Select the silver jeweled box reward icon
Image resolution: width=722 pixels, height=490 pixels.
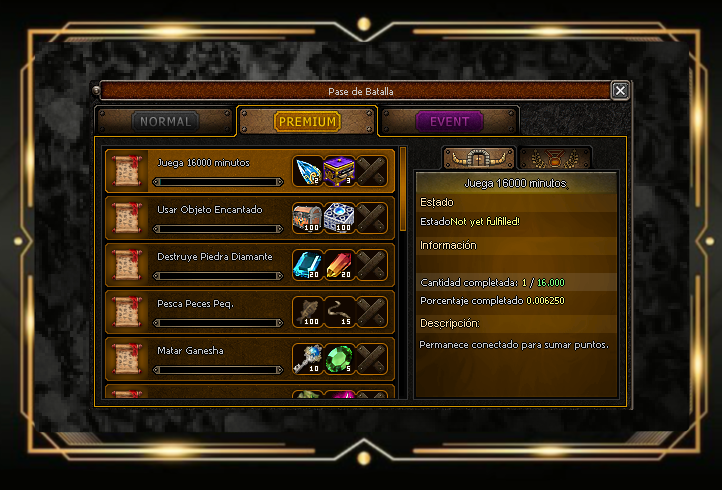click(x=339, y=218)
